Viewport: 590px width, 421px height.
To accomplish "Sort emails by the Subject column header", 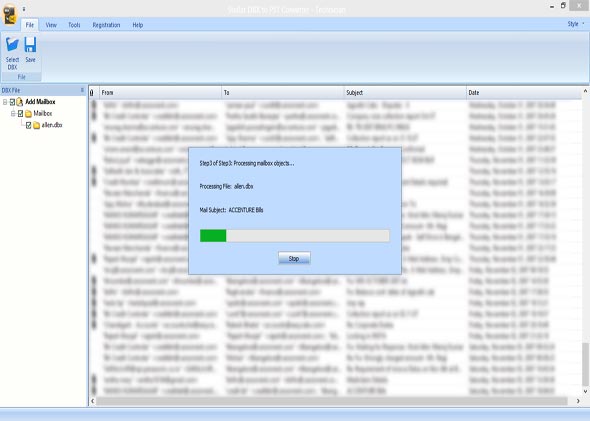I will pos(405,93).
